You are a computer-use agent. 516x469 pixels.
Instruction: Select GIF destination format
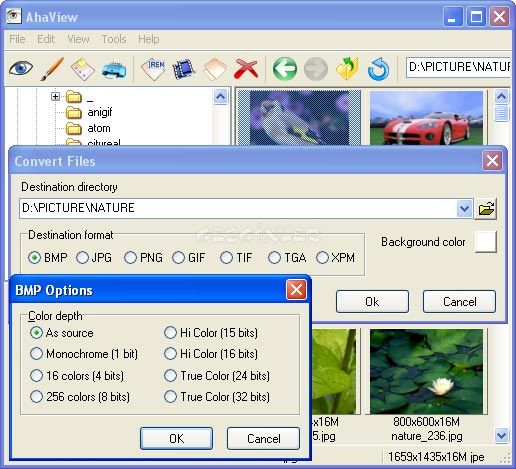(189, 258)
